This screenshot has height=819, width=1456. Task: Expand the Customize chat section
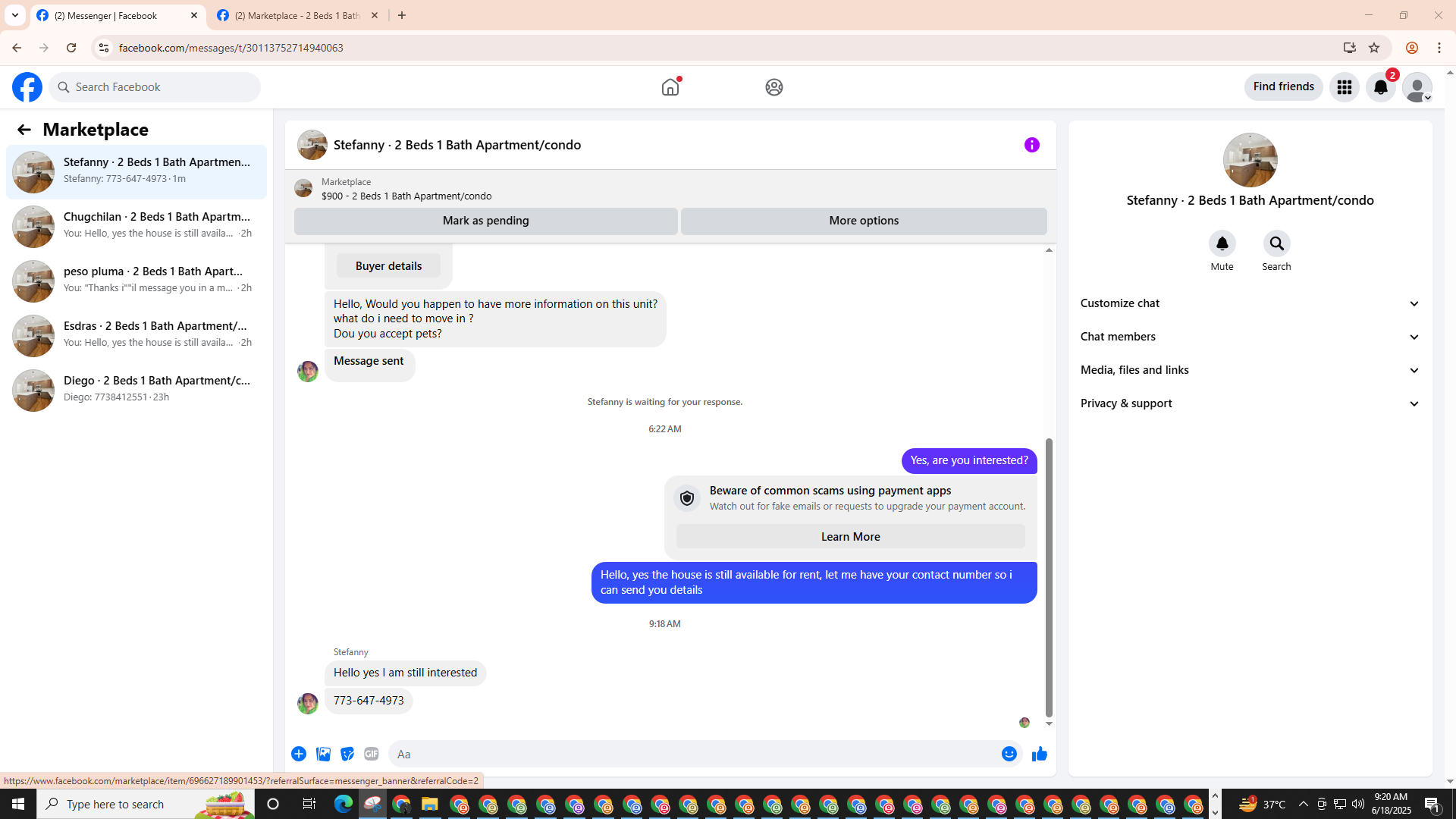tap(1250, 303)
